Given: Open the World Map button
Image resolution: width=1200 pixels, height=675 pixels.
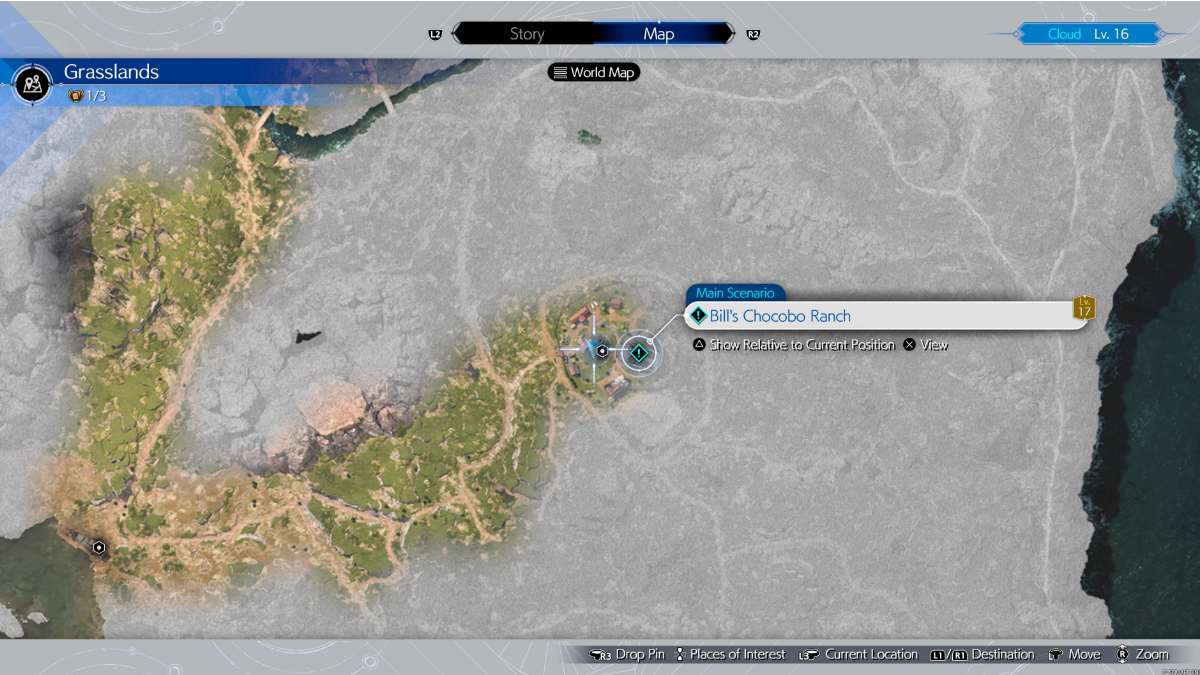Looking at the screenshot, I should pyautogui.click(x=593, y=72).
